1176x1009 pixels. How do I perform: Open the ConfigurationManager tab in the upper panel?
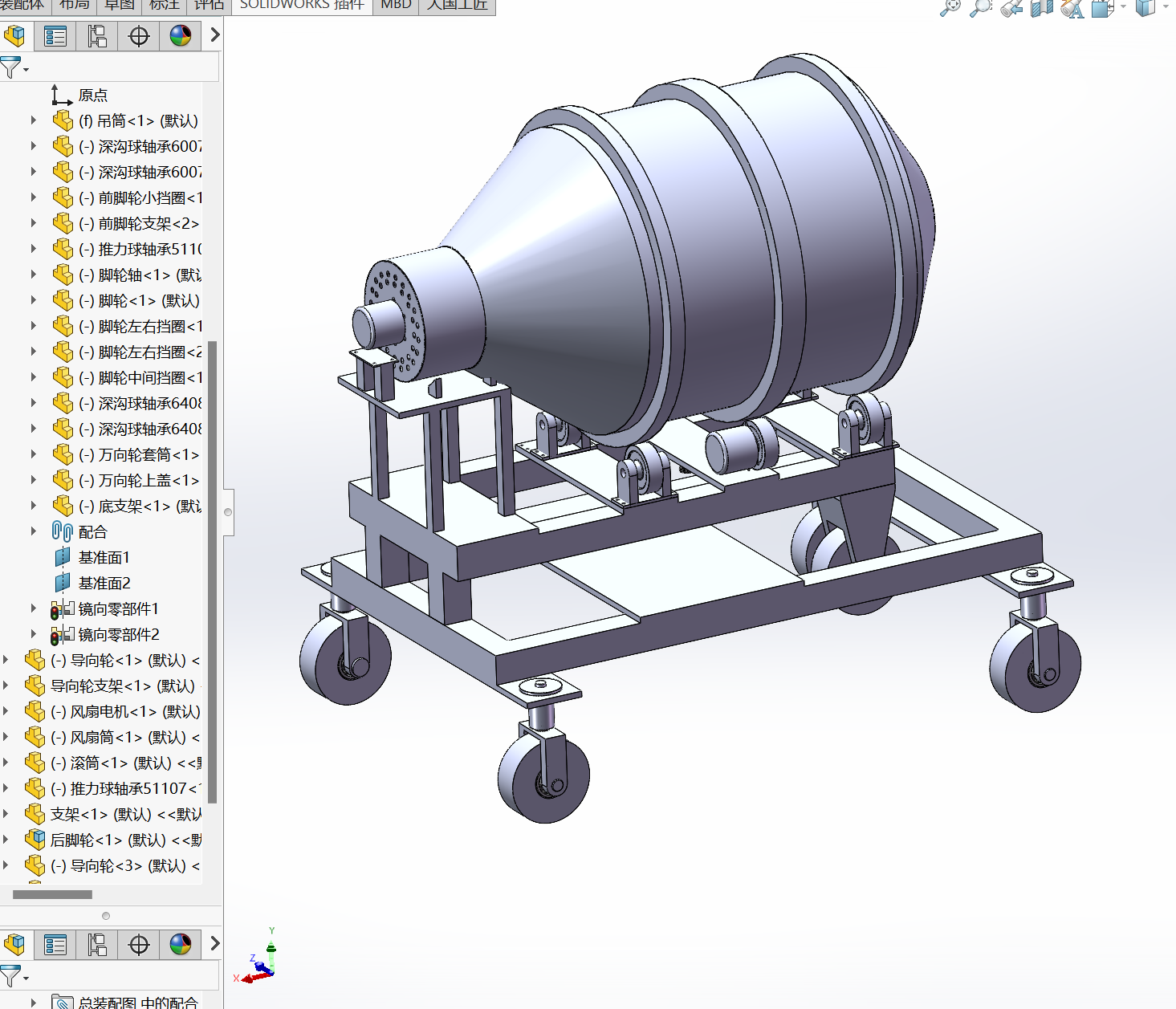click(x=97, y=36)
